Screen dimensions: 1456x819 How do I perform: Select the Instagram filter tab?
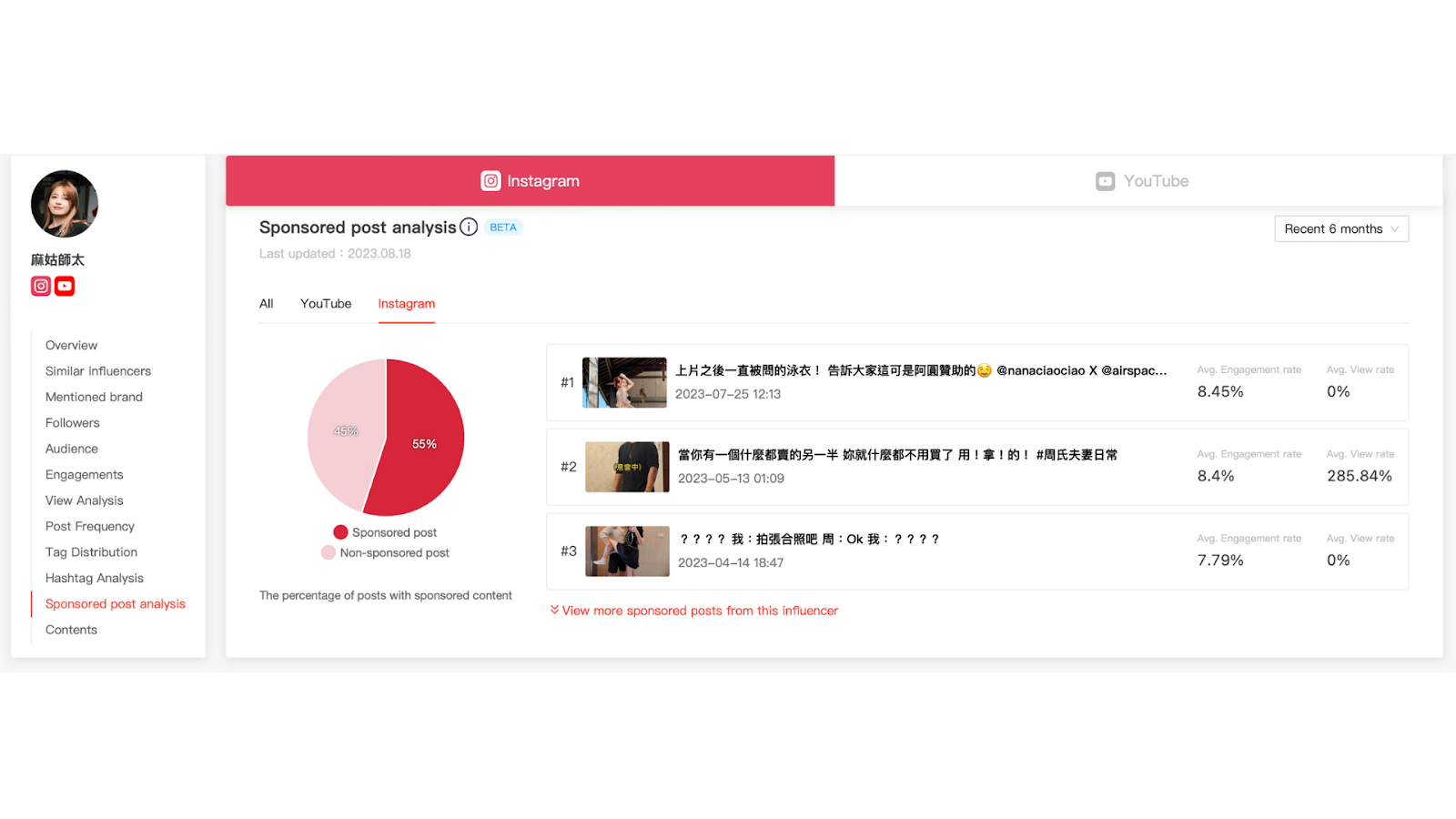(406, 304)
